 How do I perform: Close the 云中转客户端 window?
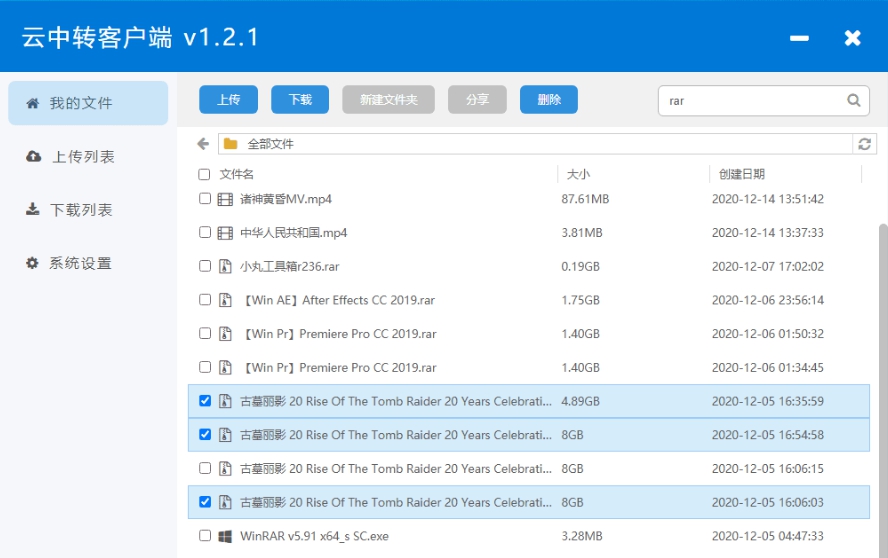[852, 38]
